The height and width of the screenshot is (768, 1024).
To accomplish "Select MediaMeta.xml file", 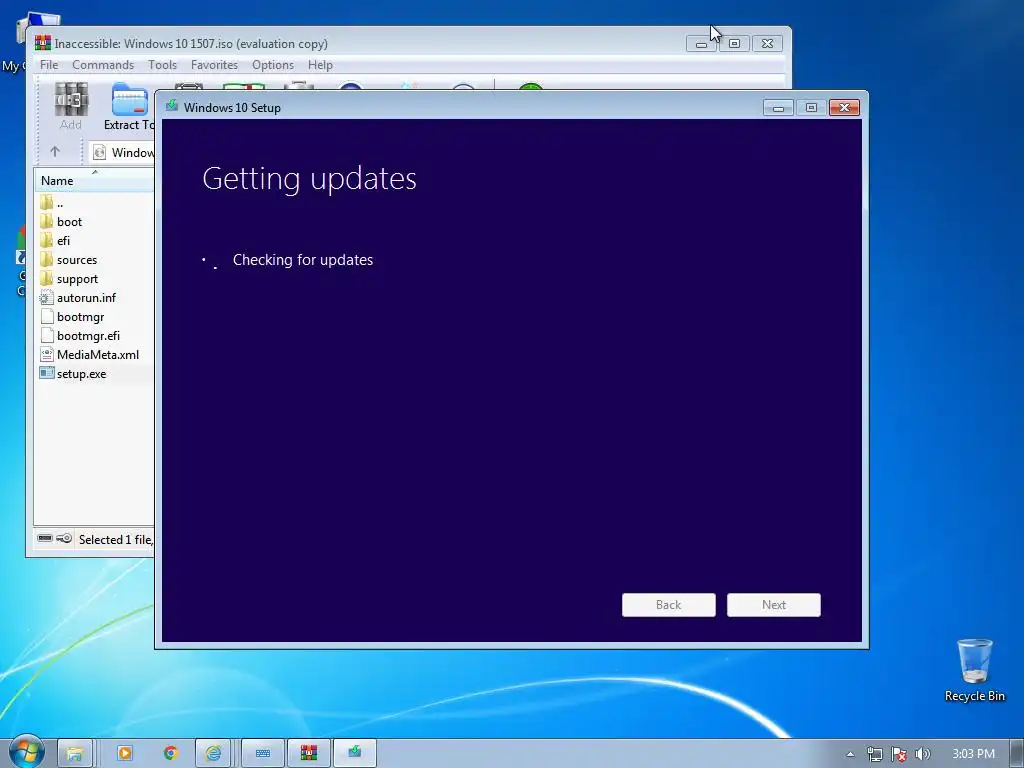I will click(89, 355).
